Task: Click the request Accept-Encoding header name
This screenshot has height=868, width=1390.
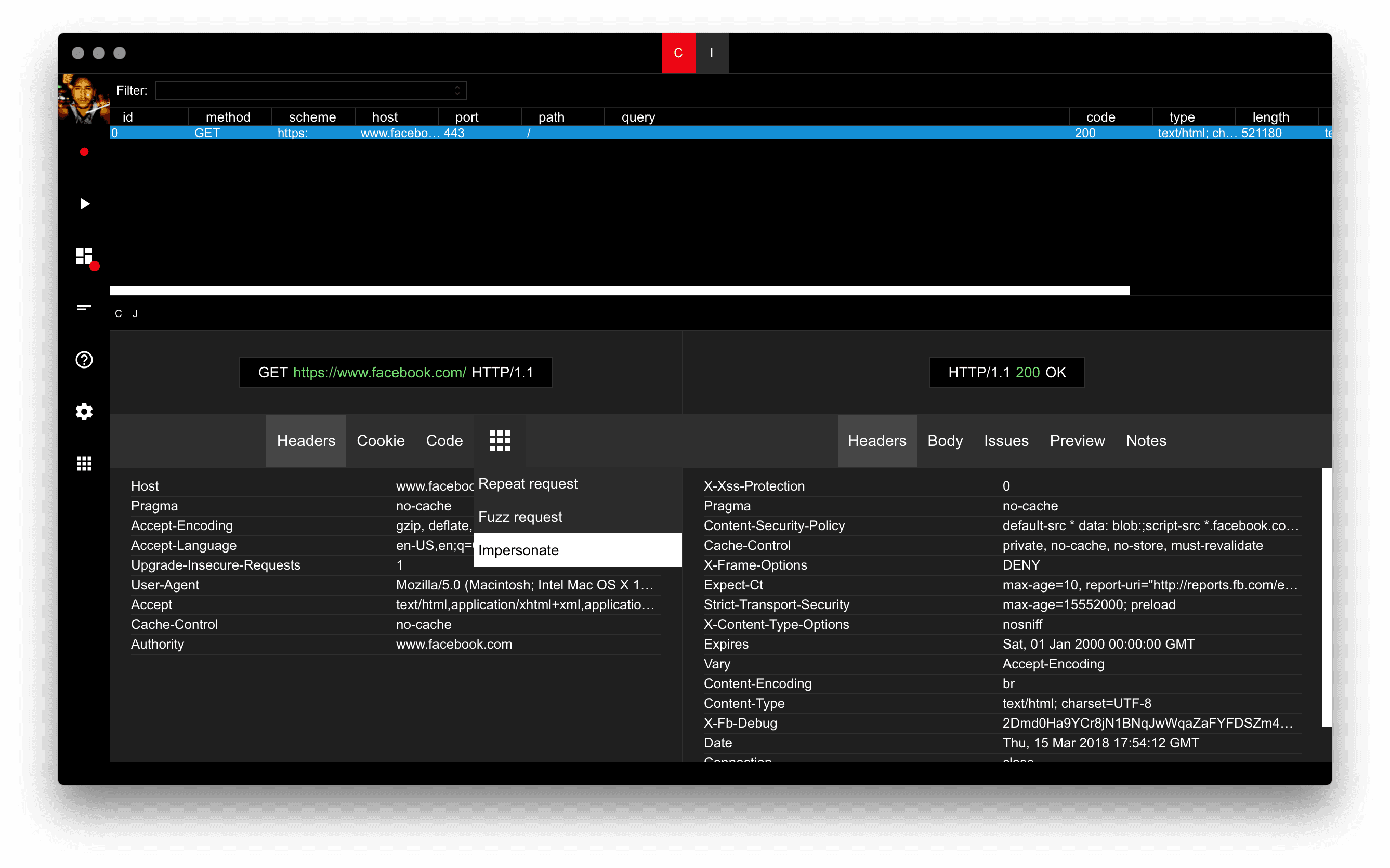Action: pos(182,526)
